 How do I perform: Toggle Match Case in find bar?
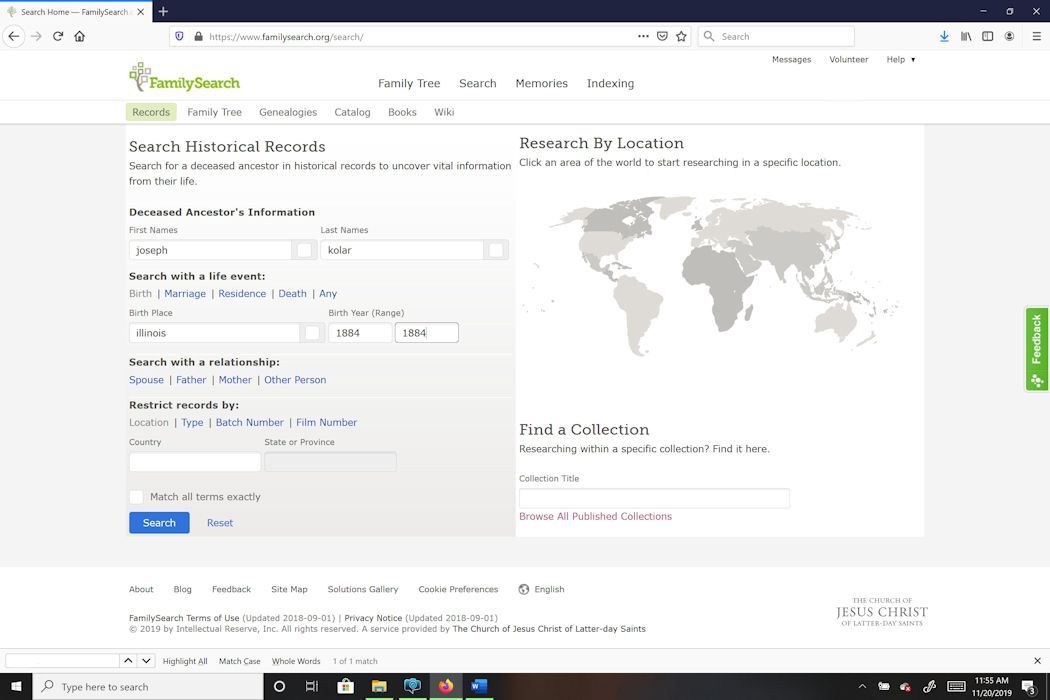coord(240,661)
